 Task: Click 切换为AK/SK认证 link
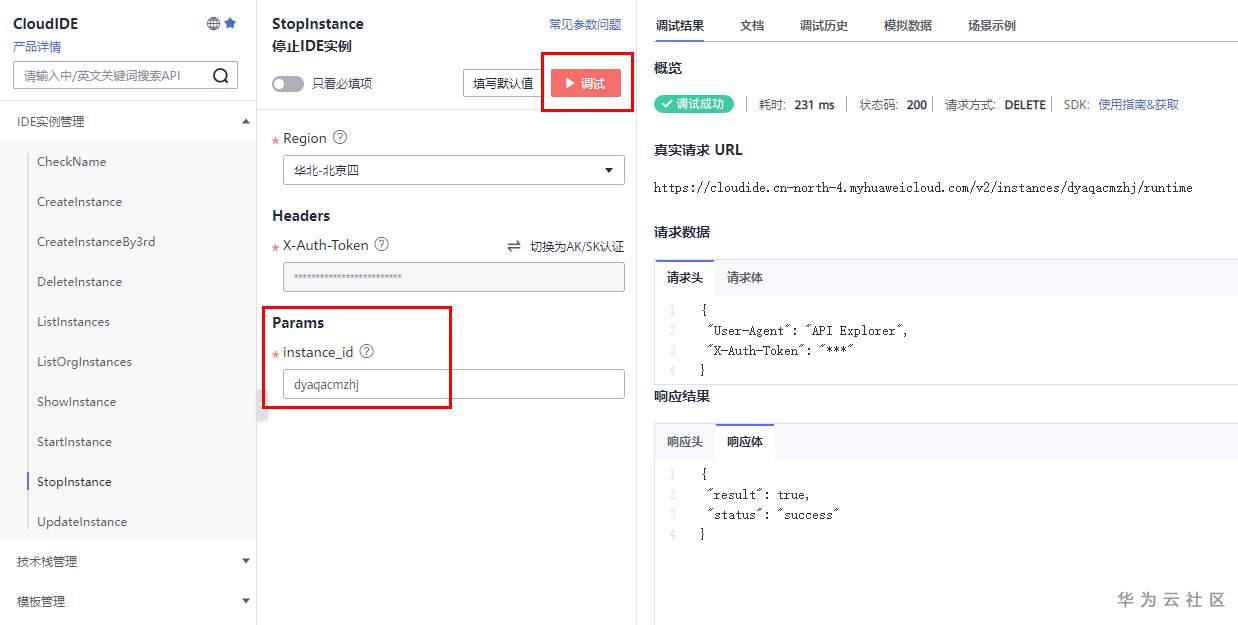[577, 246]
